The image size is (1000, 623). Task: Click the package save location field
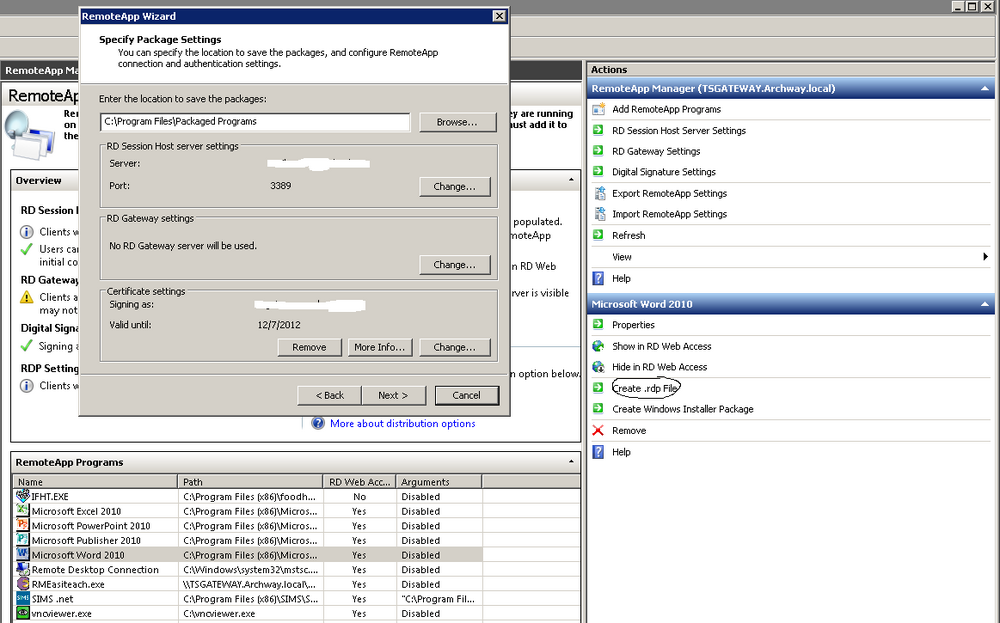[x=255, y=121]
